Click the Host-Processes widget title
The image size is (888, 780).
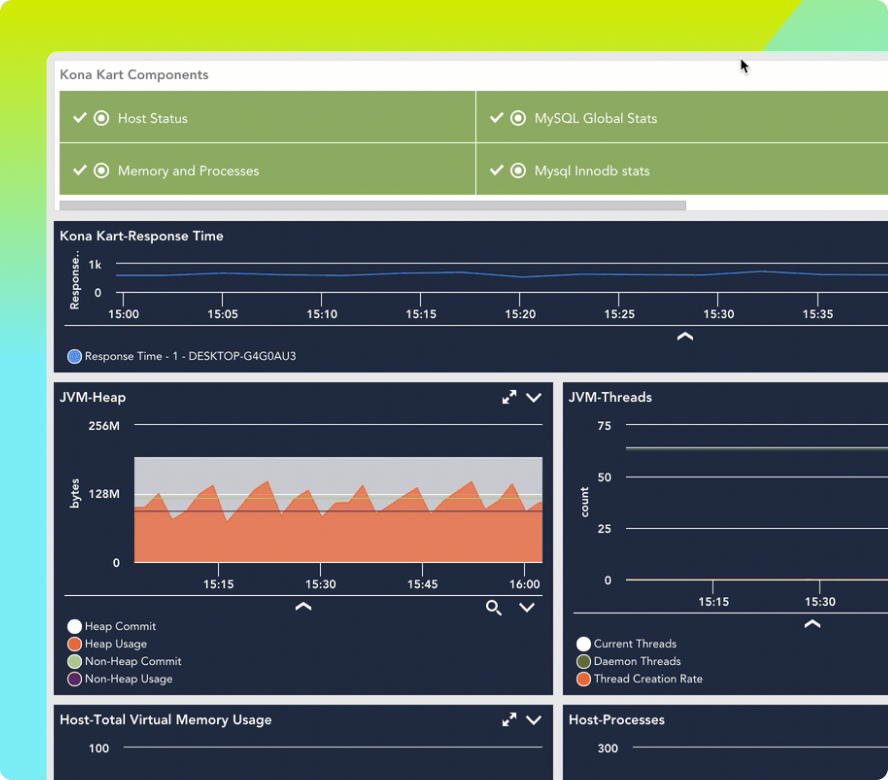(617, 720)
